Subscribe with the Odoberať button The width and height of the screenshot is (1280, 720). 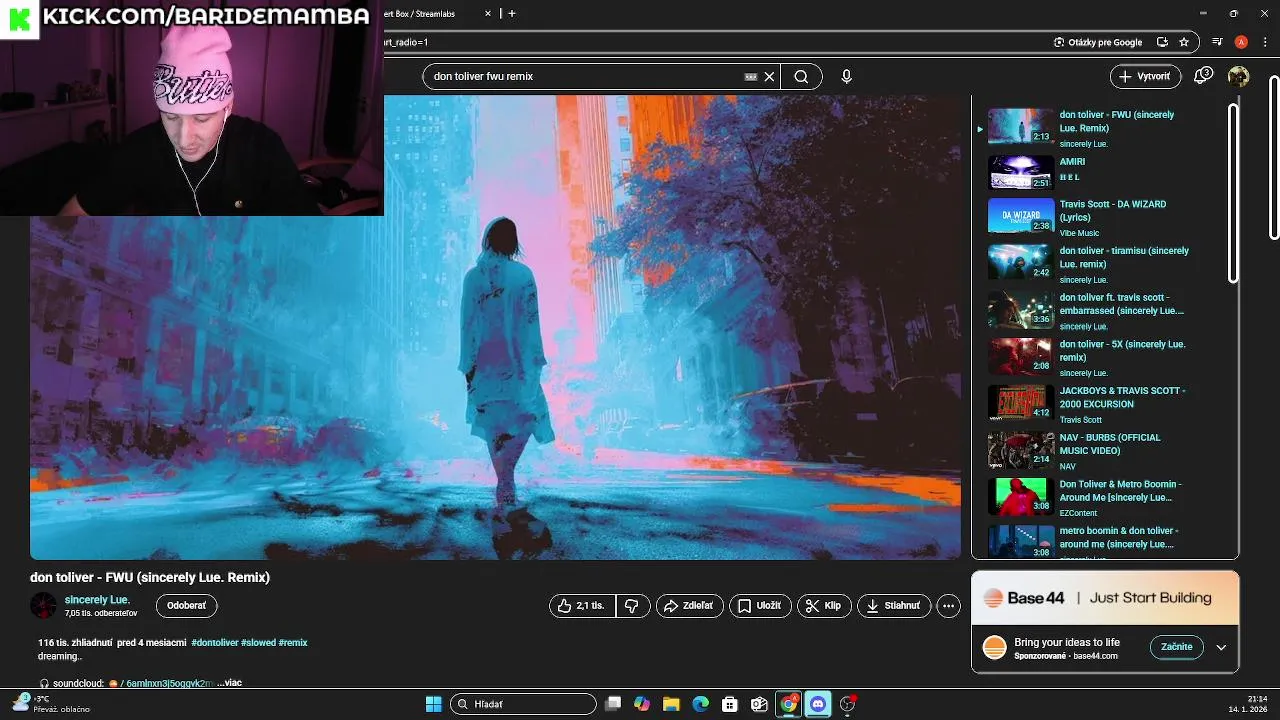tap(186, 605)
